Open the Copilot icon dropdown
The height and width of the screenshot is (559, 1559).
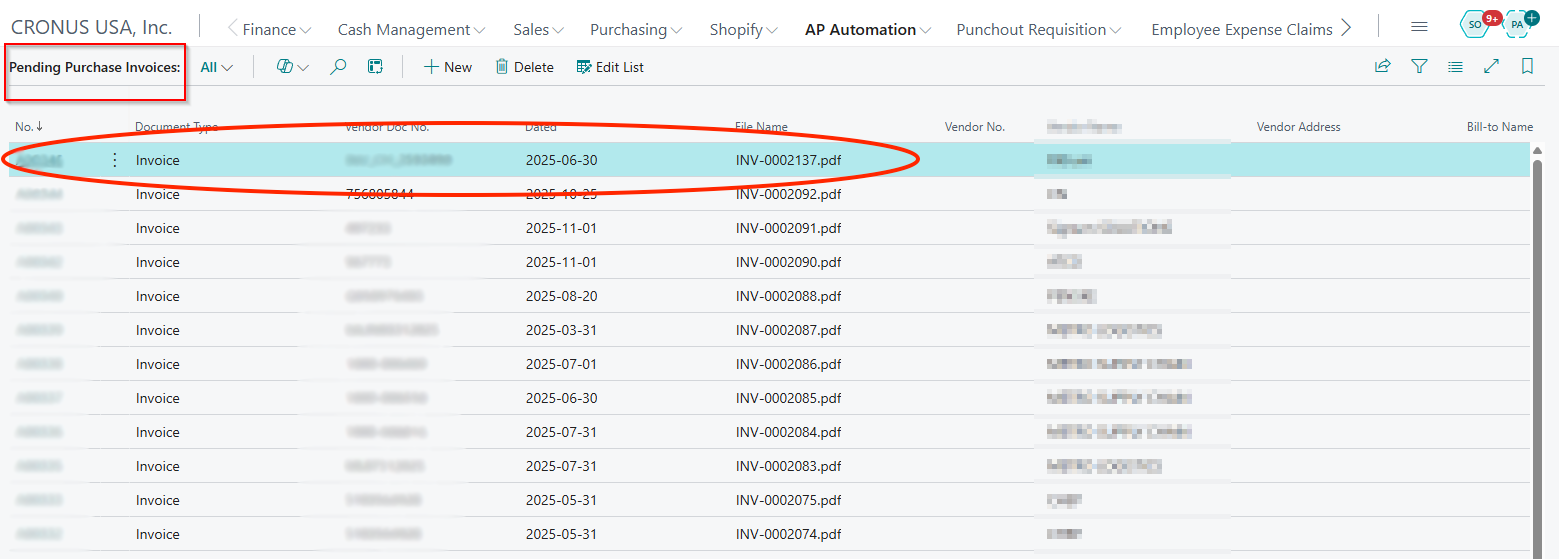click(x=292, y=67)
